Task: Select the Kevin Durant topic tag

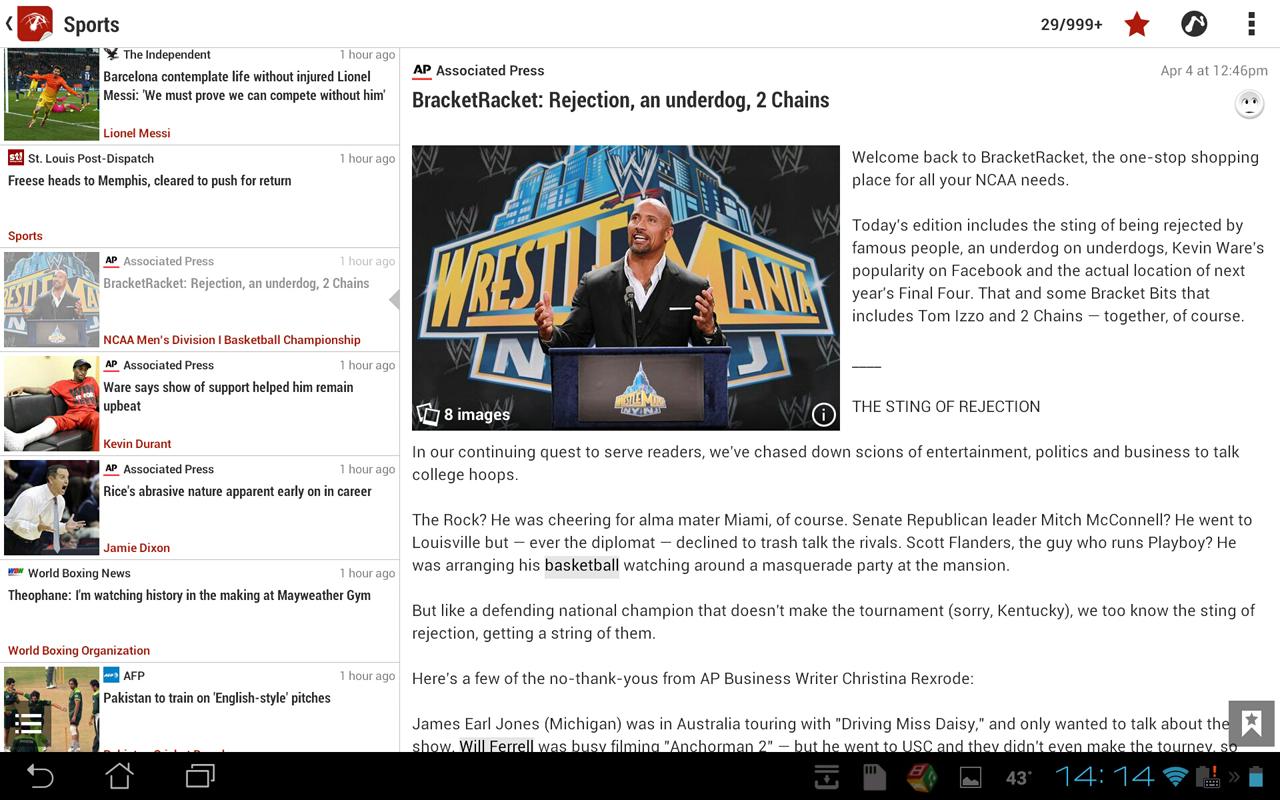Action: click(137, 444)
